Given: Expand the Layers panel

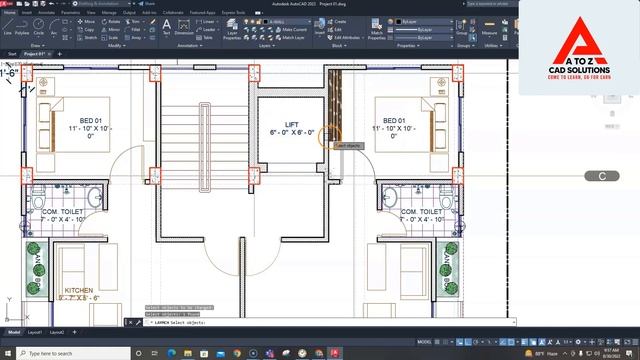Looking at the screenshot, I should (267, 46).
